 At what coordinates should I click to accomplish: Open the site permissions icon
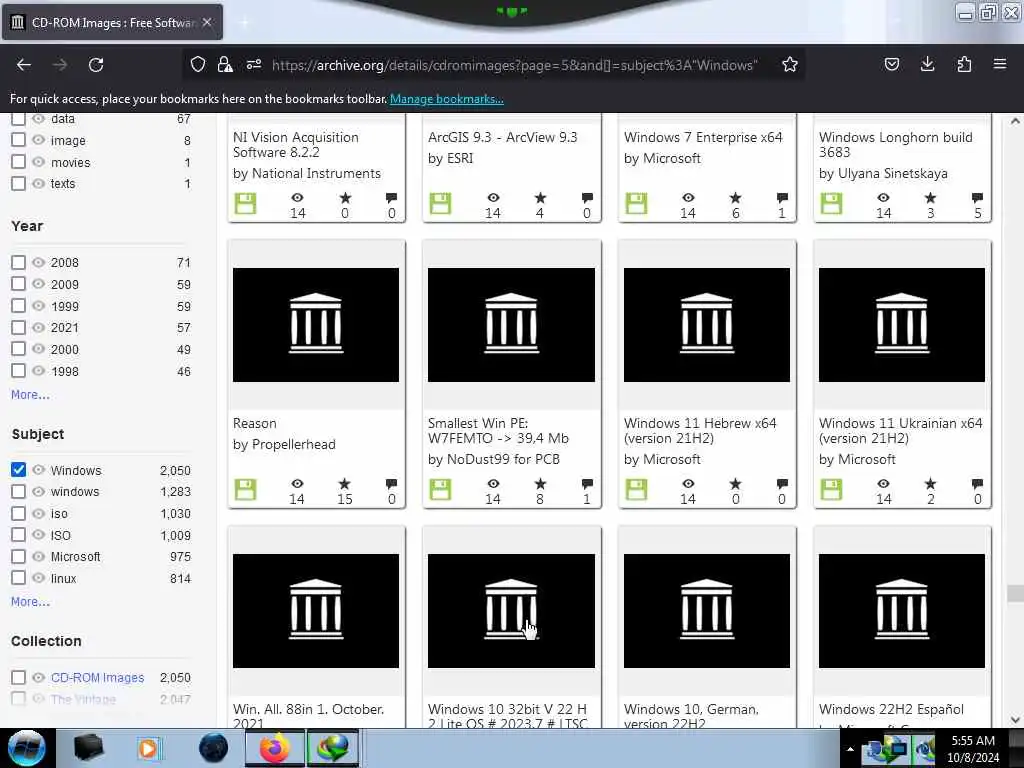(254, 65)
